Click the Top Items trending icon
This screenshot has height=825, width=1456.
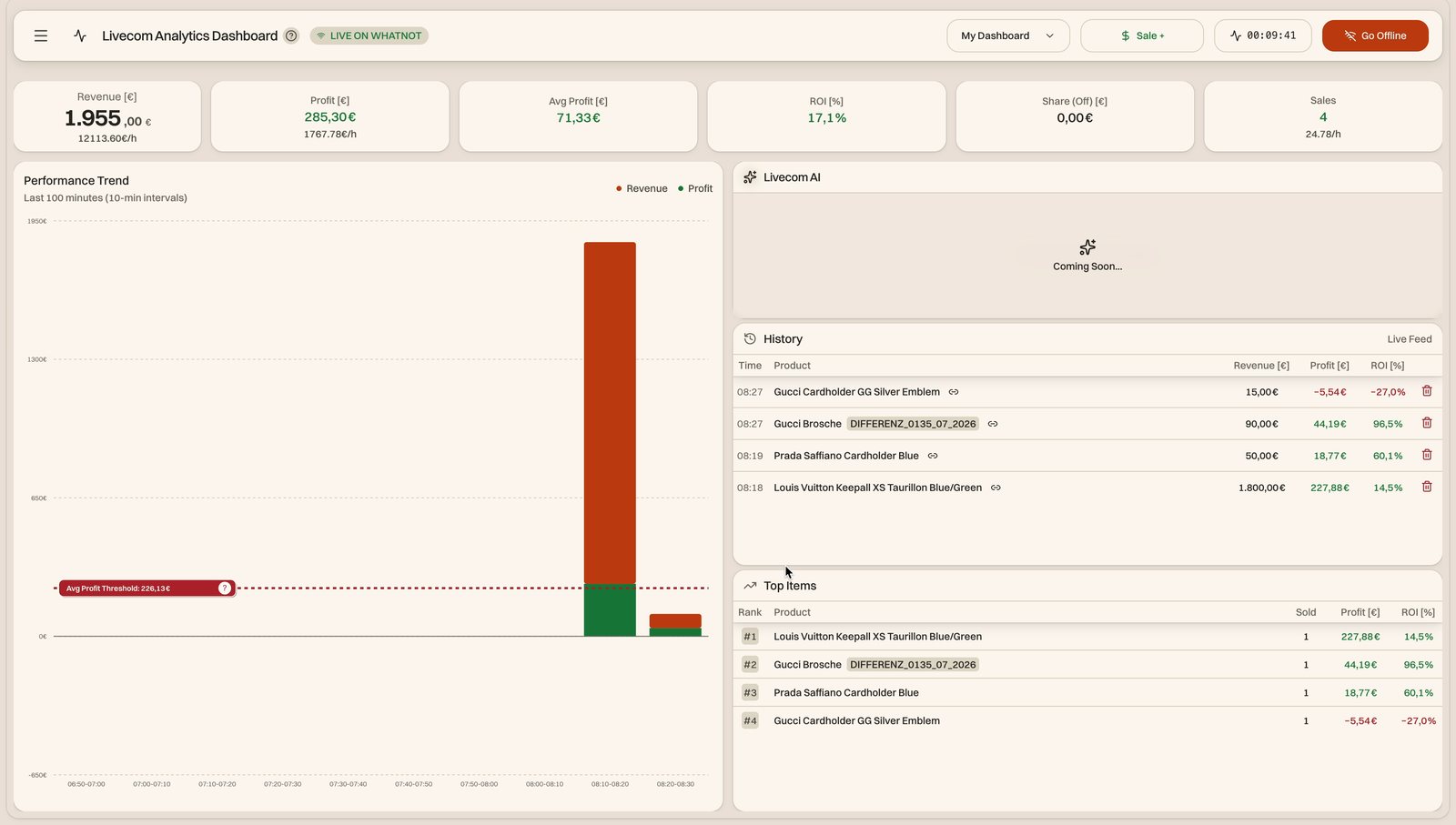pyautogui.click(x=750, y=586)
